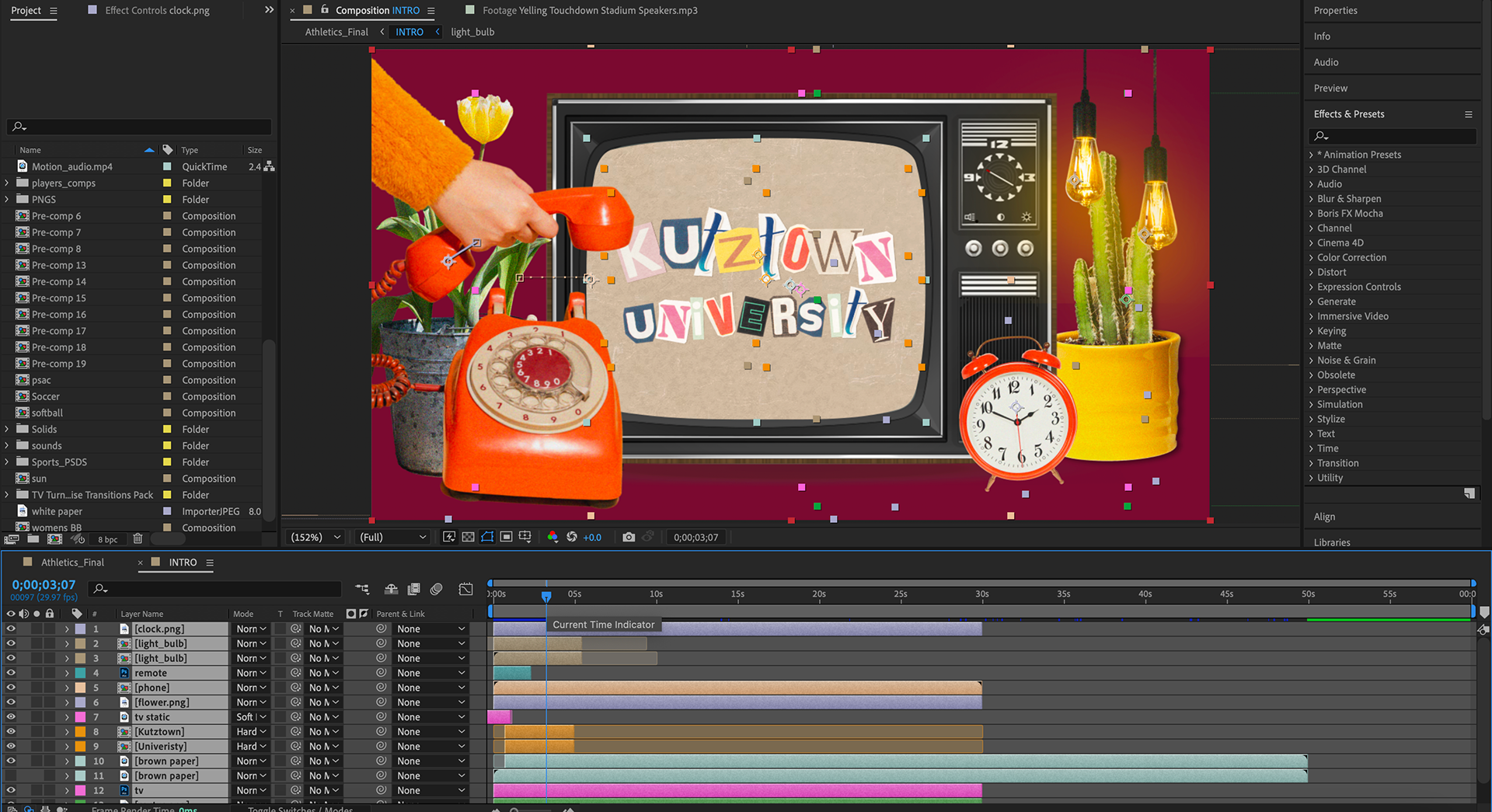Toggle mask and shape path visibility
1492x812 pixels.
pyautogui.click(x=487, y=537)
